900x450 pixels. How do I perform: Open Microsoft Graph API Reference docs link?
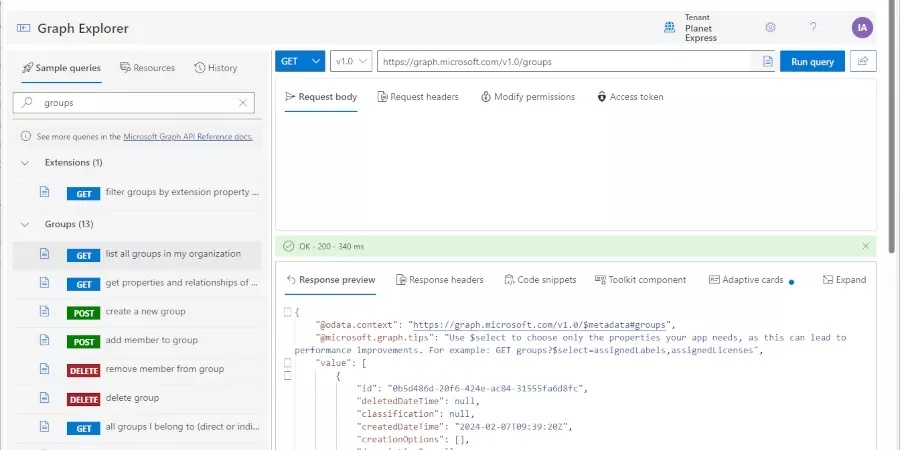(188, 136)
